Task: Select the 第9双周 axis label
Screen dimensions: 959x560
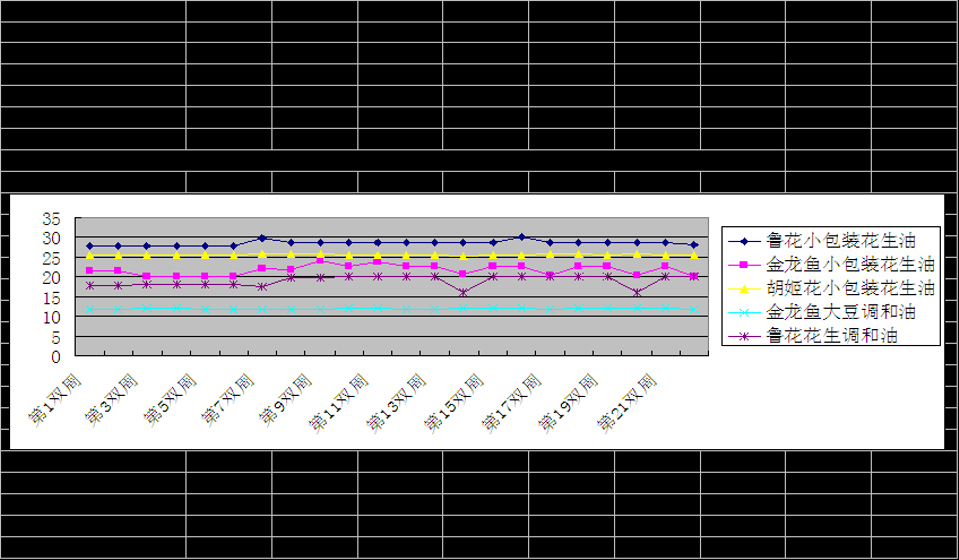Action: click(x=285, y=399)
